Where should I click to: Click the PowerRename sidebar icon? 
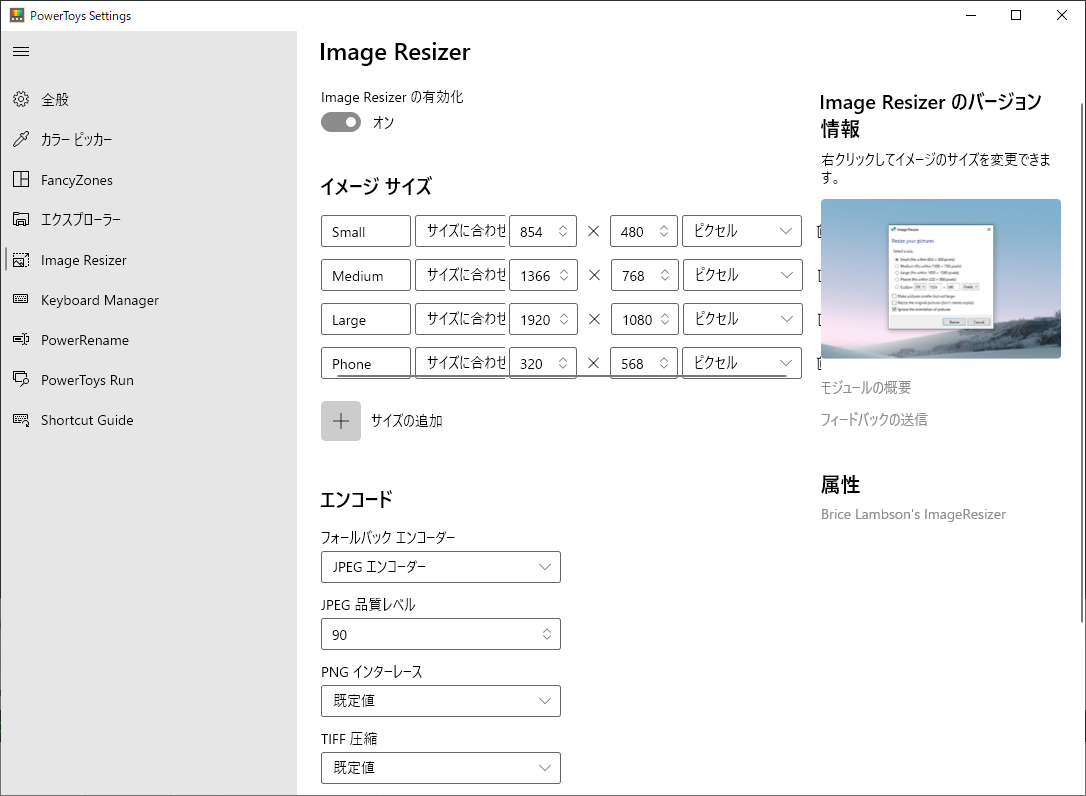click(x=21, y=339)
